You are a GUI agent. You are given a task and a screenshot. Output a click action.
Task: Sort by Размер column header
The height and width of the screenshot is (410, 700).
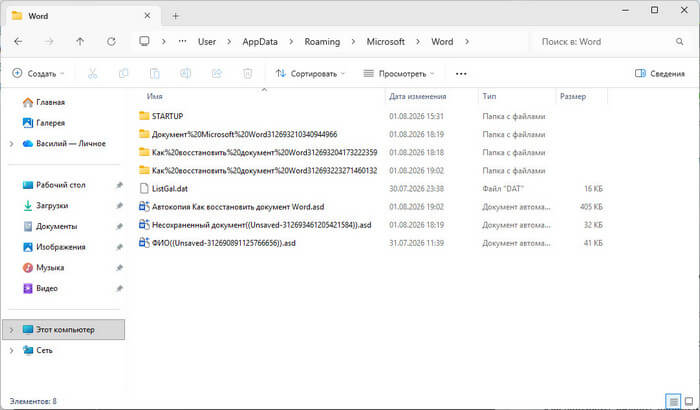tap(573, 96)
